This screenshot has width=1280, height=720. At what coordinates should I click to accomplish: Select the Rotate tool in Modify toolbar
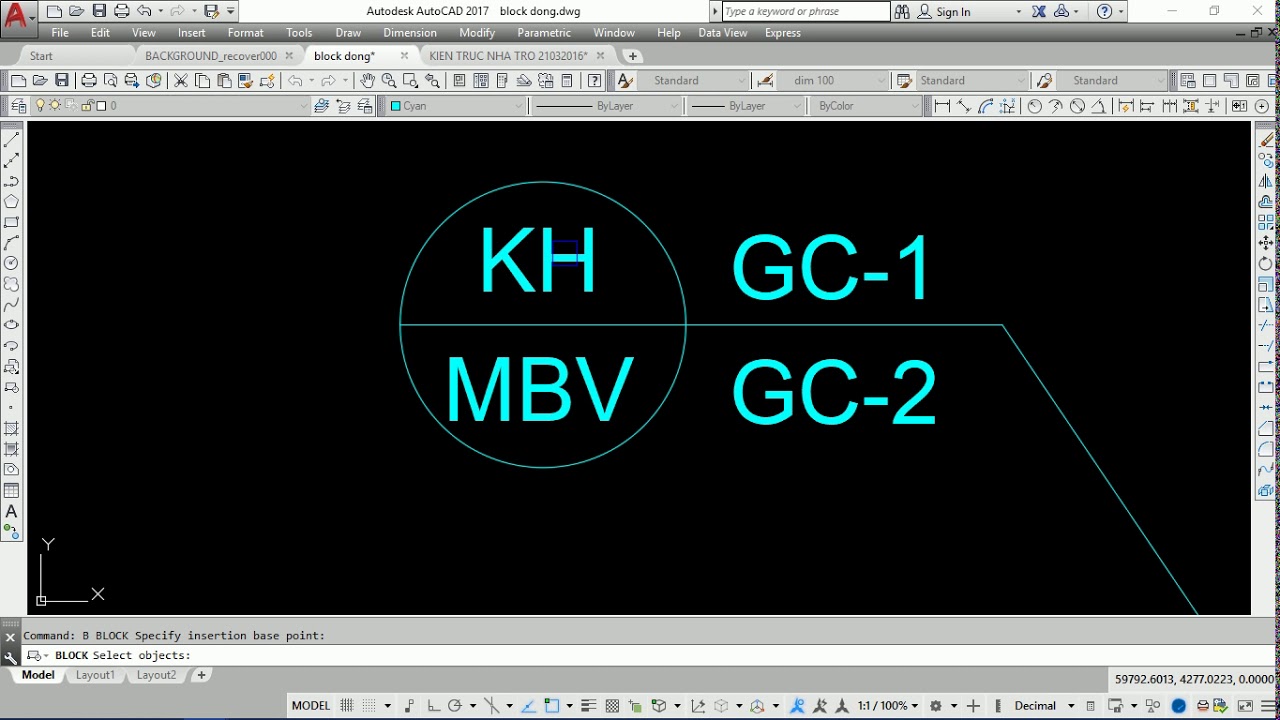click(1266, 264)
